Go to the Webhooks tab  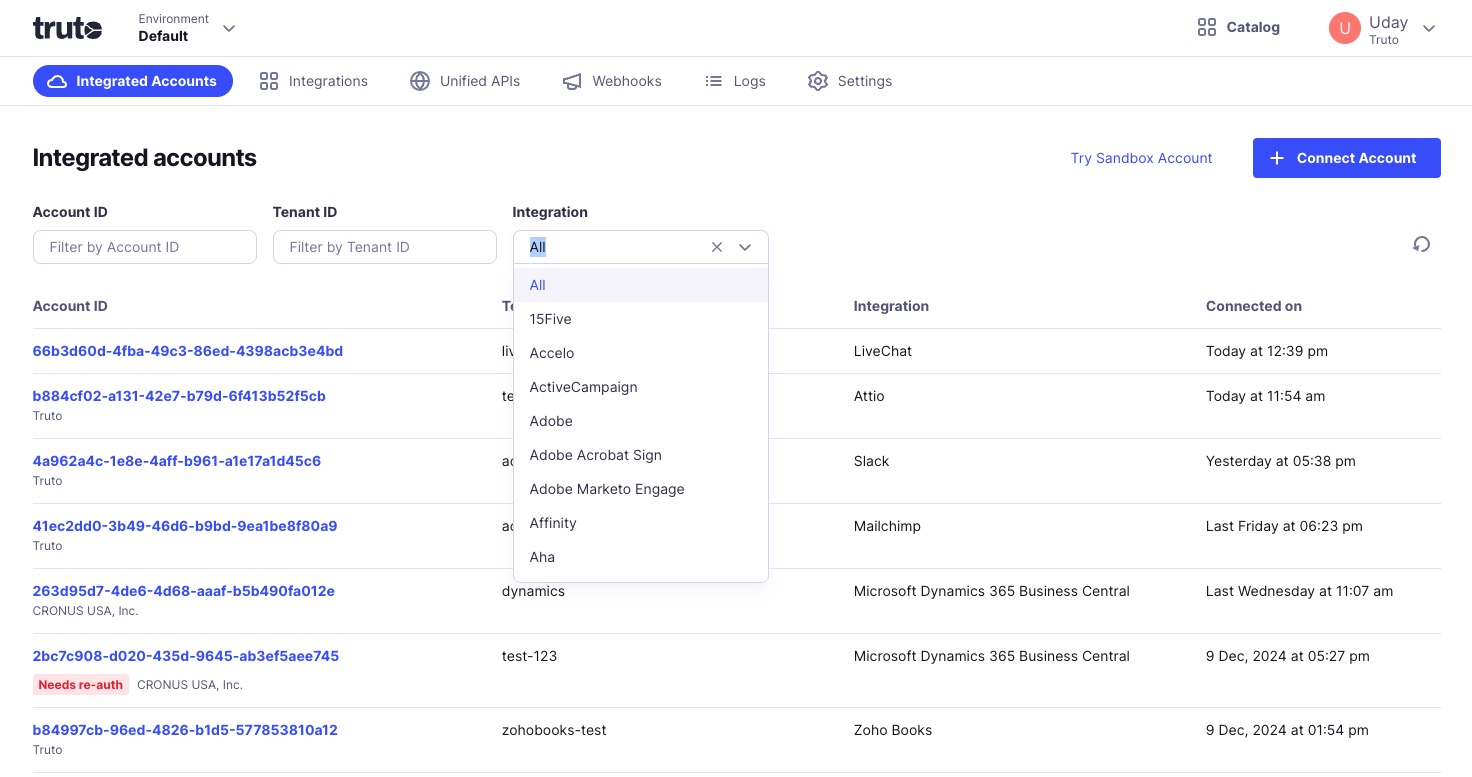coord(612,81)
